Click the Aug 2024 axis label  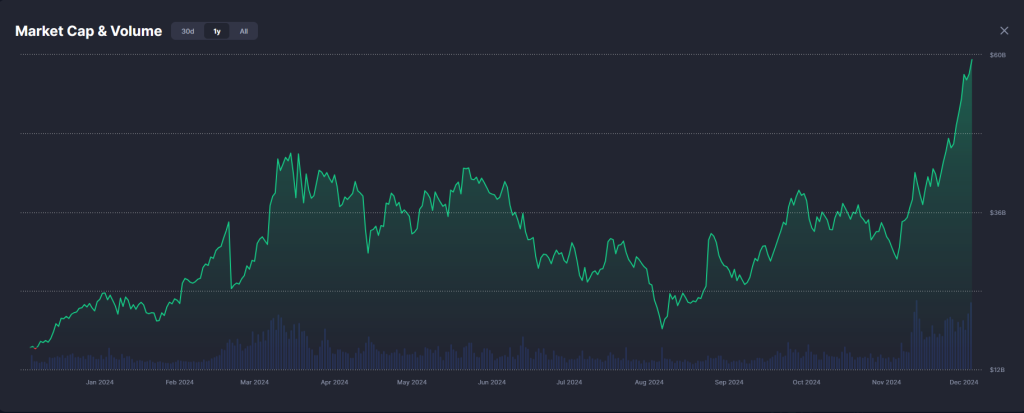649,382
